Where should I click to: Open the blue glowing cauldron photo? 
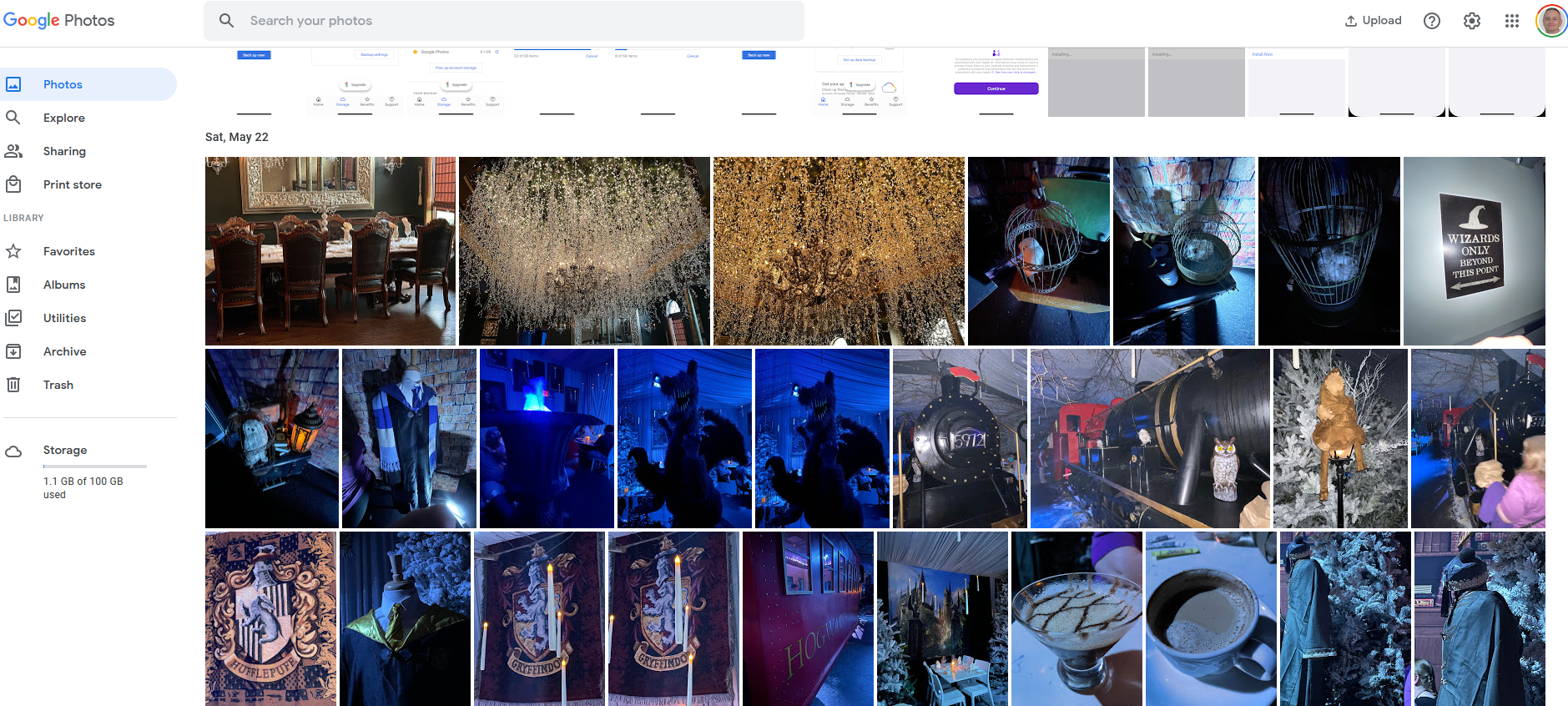pyautogui.click(x=547, y=438)
